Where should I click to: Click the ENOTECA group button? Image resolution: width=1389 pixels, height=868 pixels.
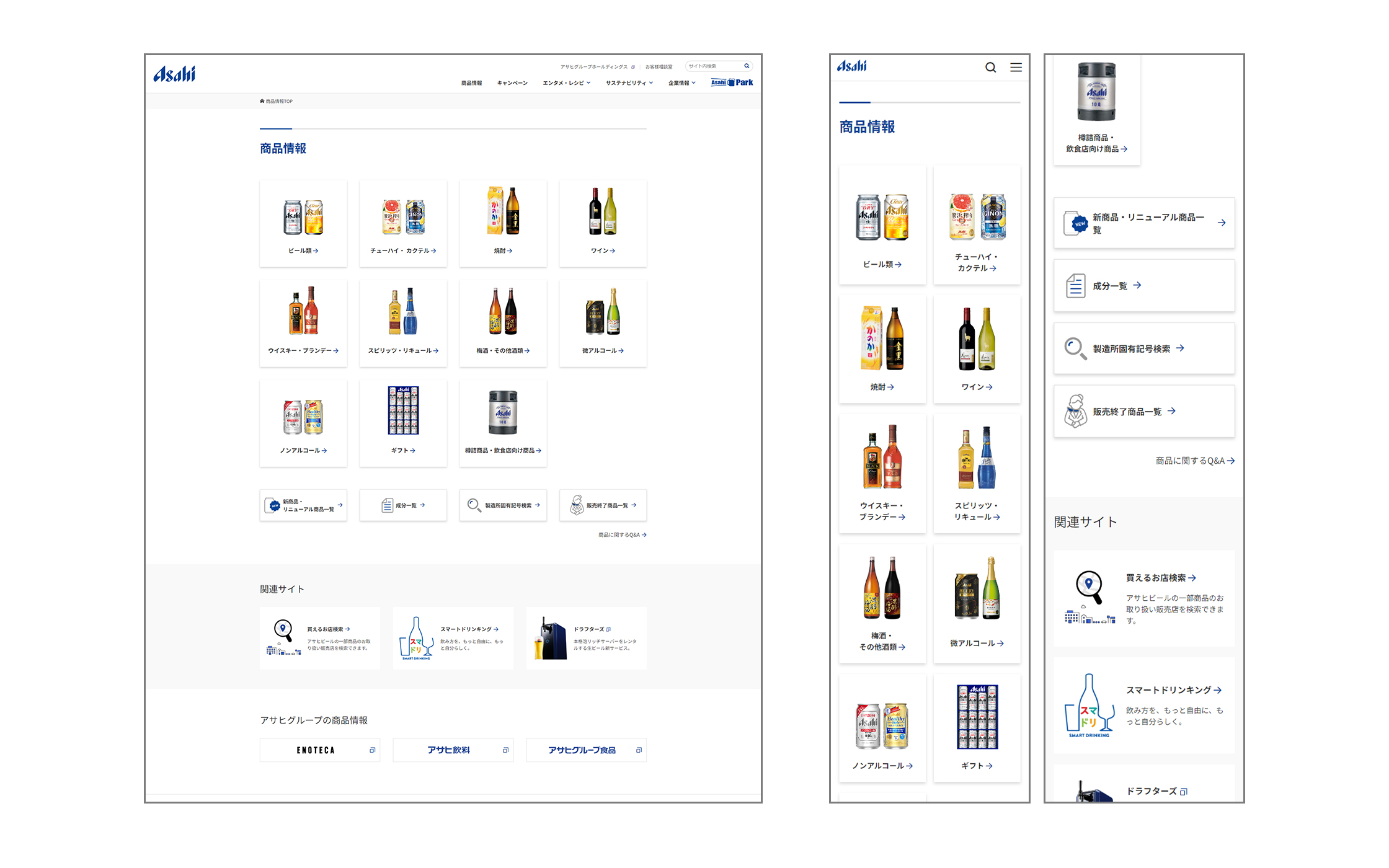coord(320,750)
